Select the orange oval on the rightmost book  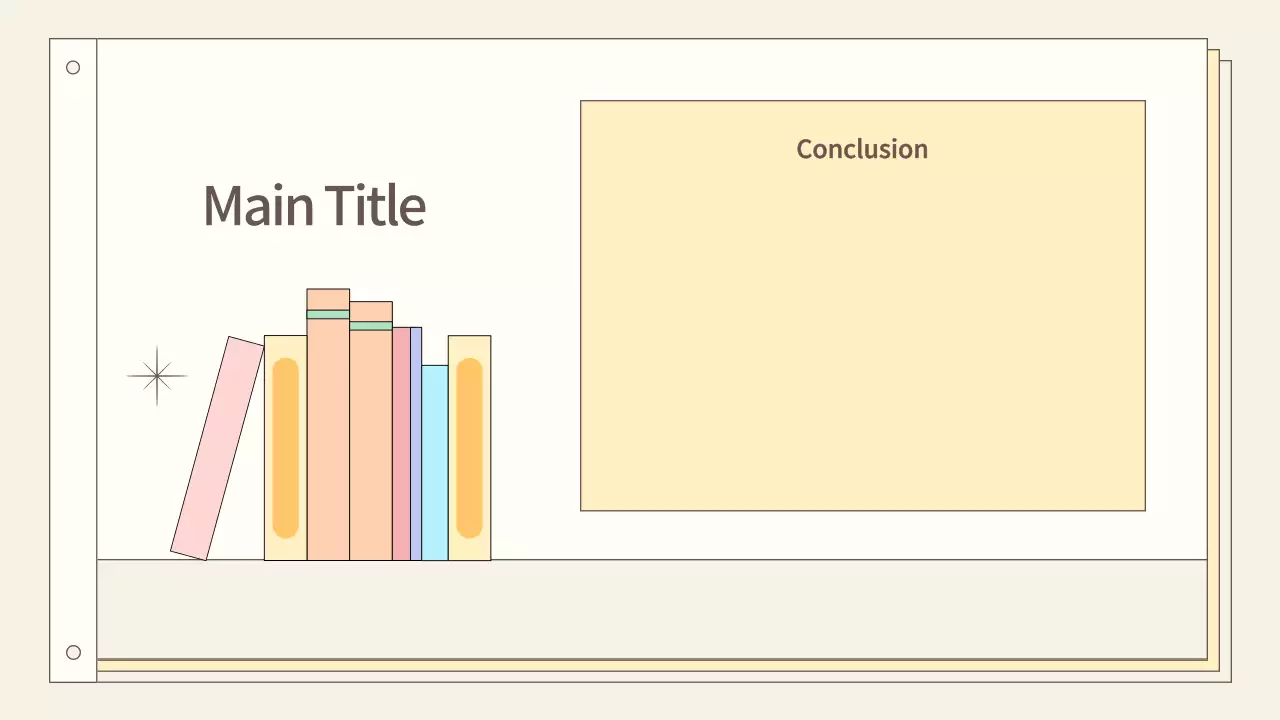pos(469,448)
